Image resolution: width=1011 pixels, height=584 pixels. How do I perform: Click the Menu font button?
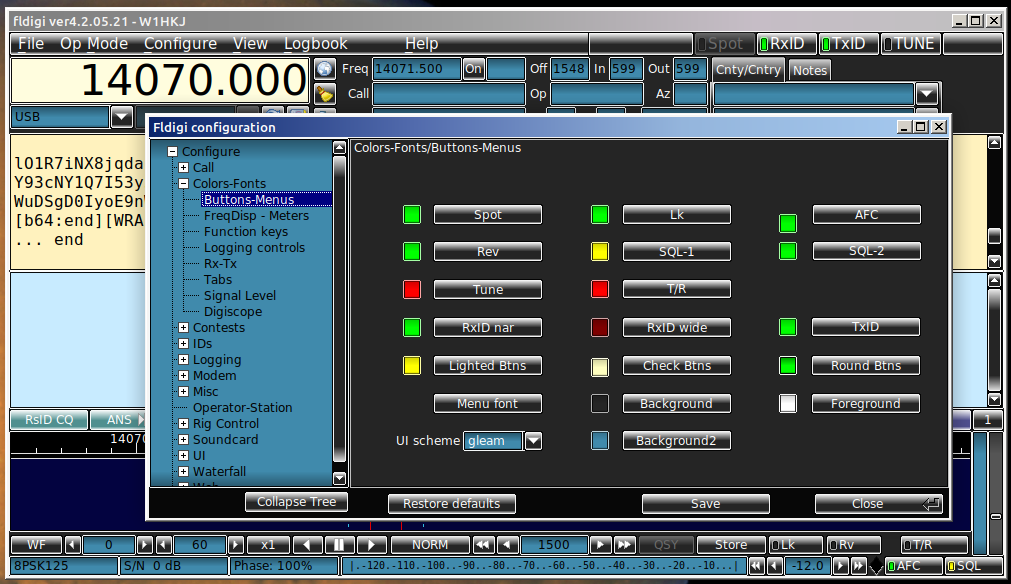click(487, 404)
